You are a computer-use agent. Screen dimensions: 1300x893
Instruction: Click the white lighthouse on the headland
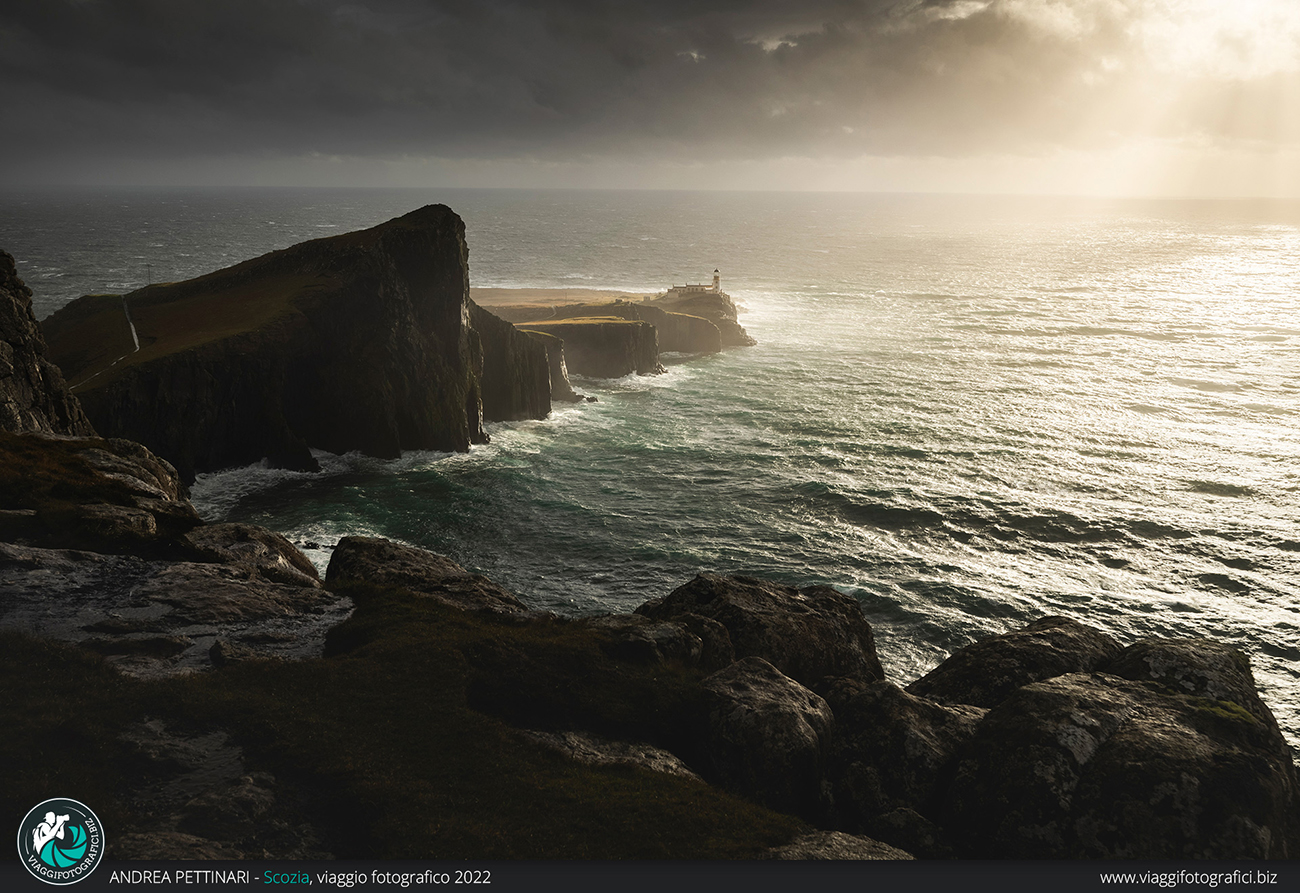715,280
